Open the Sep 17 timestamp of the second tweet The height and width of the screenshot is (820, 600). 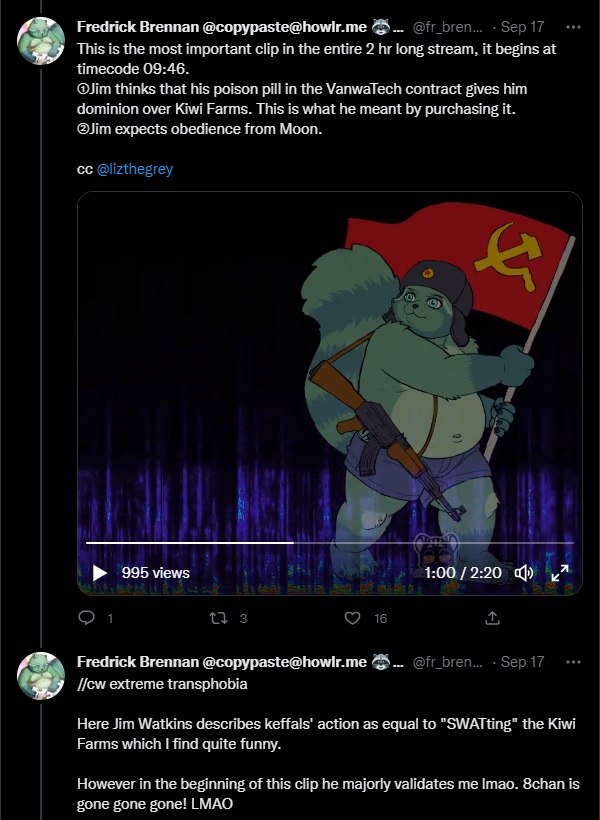522,662
